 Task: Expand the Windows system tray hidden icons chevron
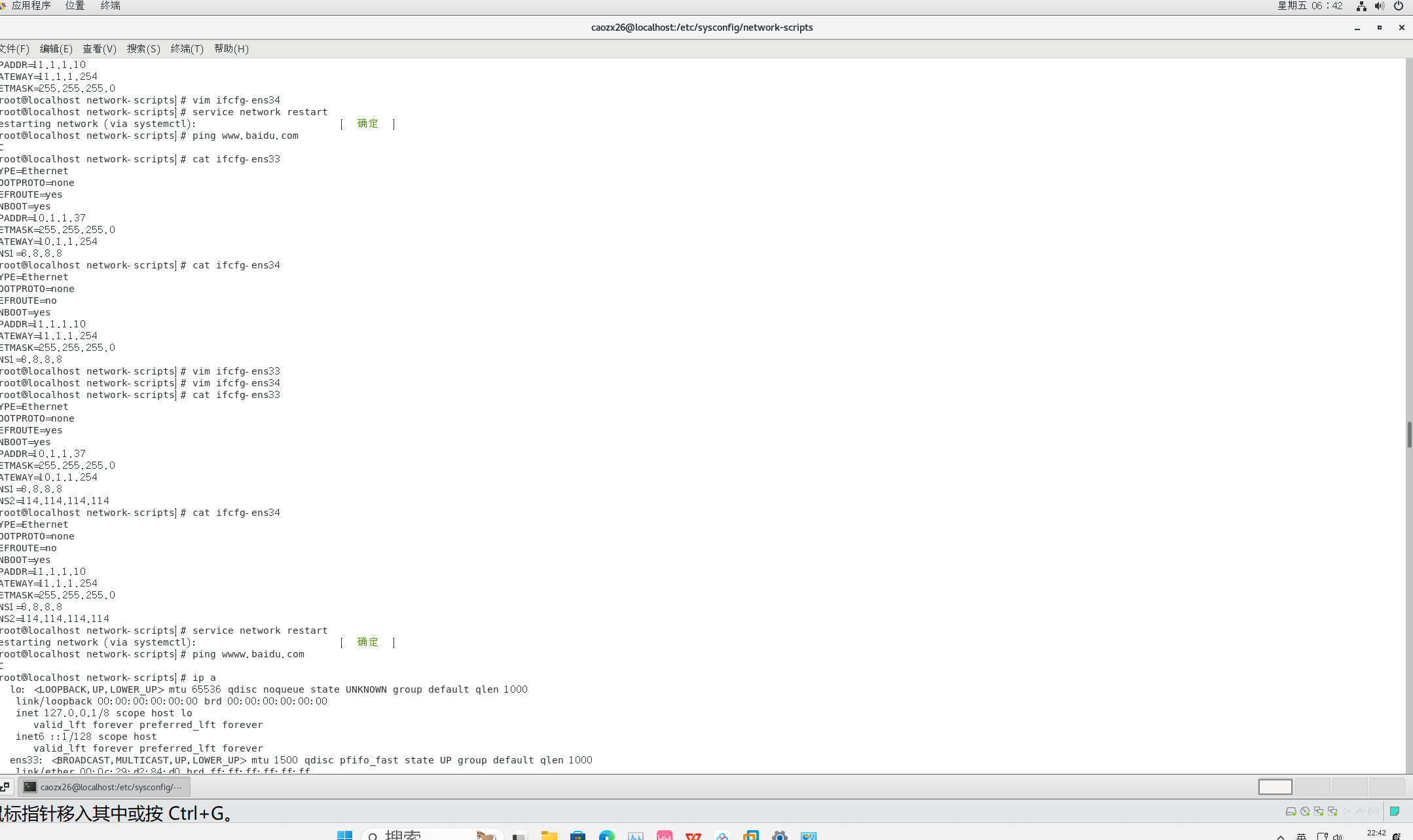[x=1280, y=837]
